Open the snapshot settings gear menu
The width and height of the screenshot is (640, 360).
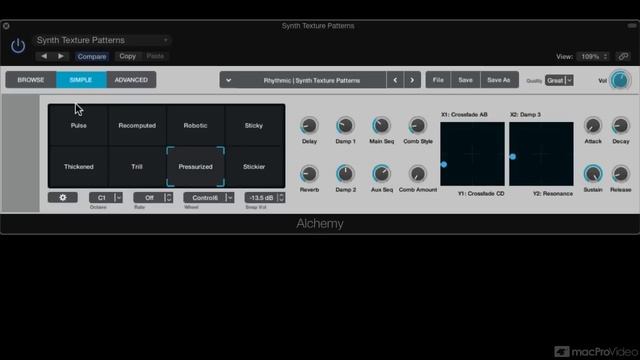click(62, 198)
